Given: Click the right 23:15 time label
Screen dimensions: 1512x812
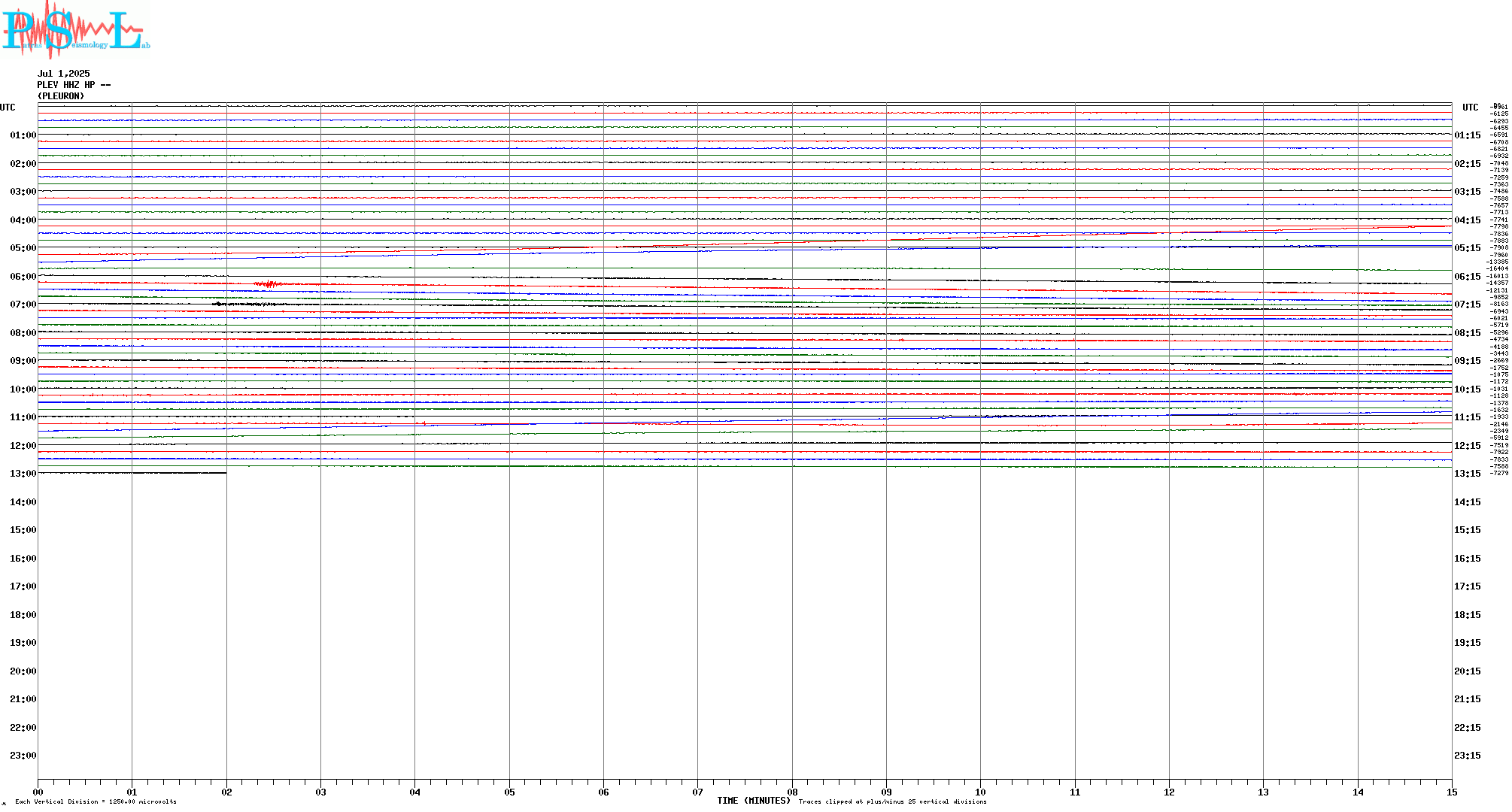Looking at the screenshot, I should tap(1468, 756).
